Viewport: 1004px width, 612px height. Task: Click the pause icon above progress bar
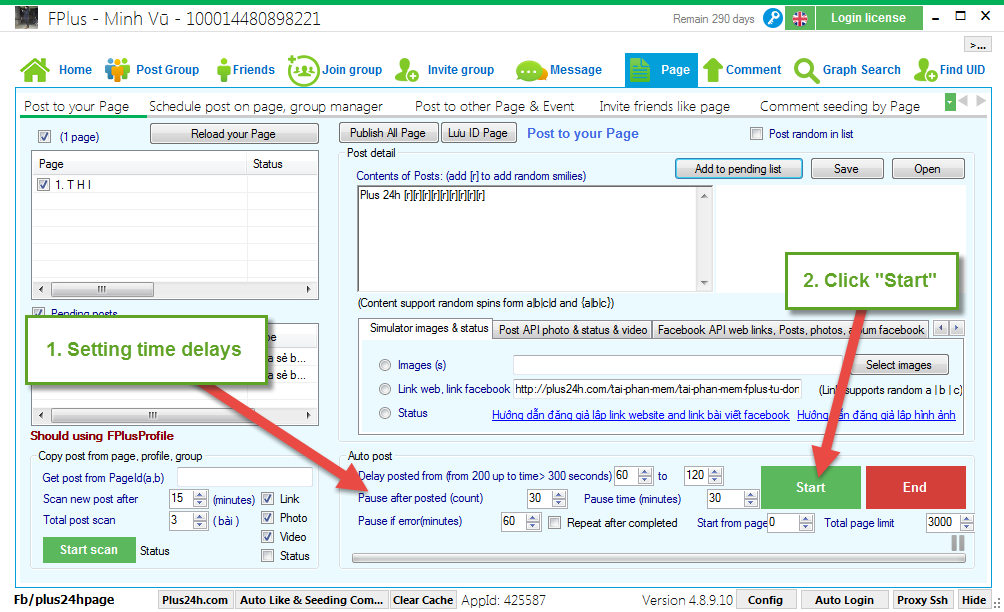(958, 543)
